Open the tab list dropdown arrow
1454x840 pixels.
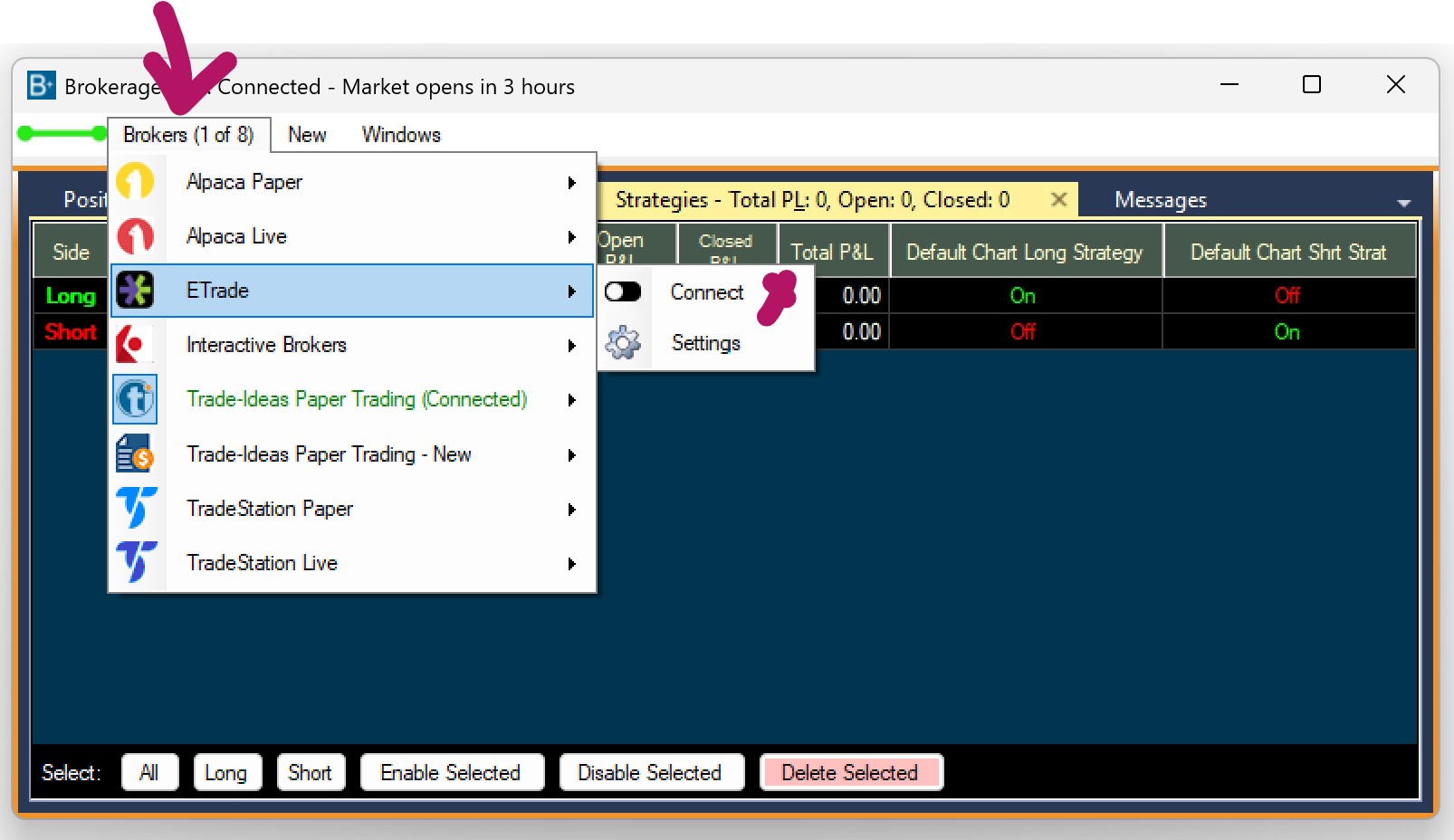[x=1403, y=203]
